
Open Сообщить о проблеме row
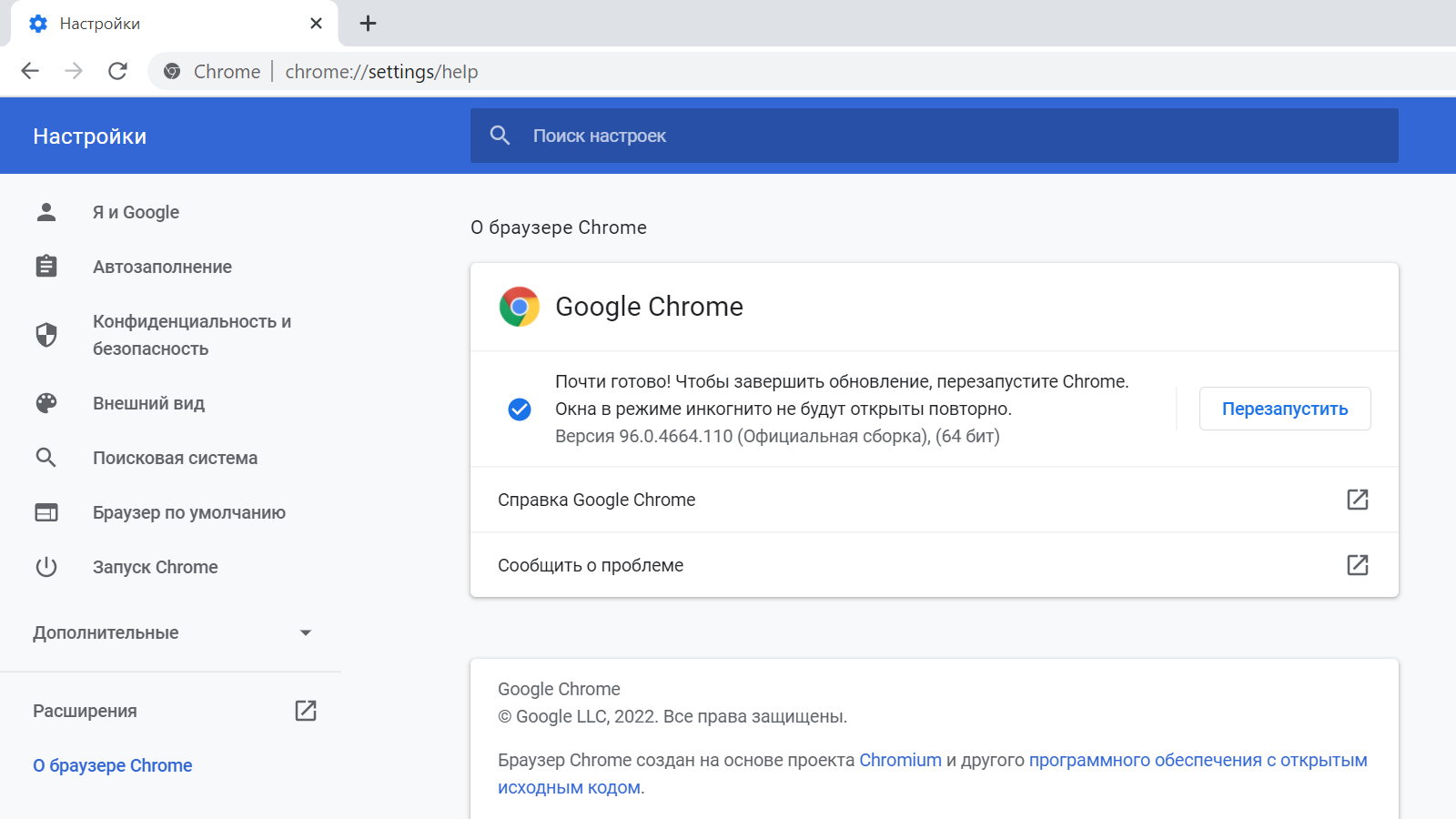[x=934, y=565]
